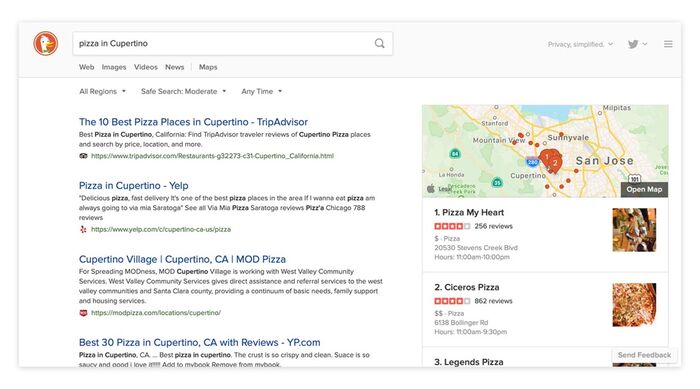This screenshot has width=700, height=389.
Task: Click the TripAdvisor owl favicon
Action: (83, 156)
